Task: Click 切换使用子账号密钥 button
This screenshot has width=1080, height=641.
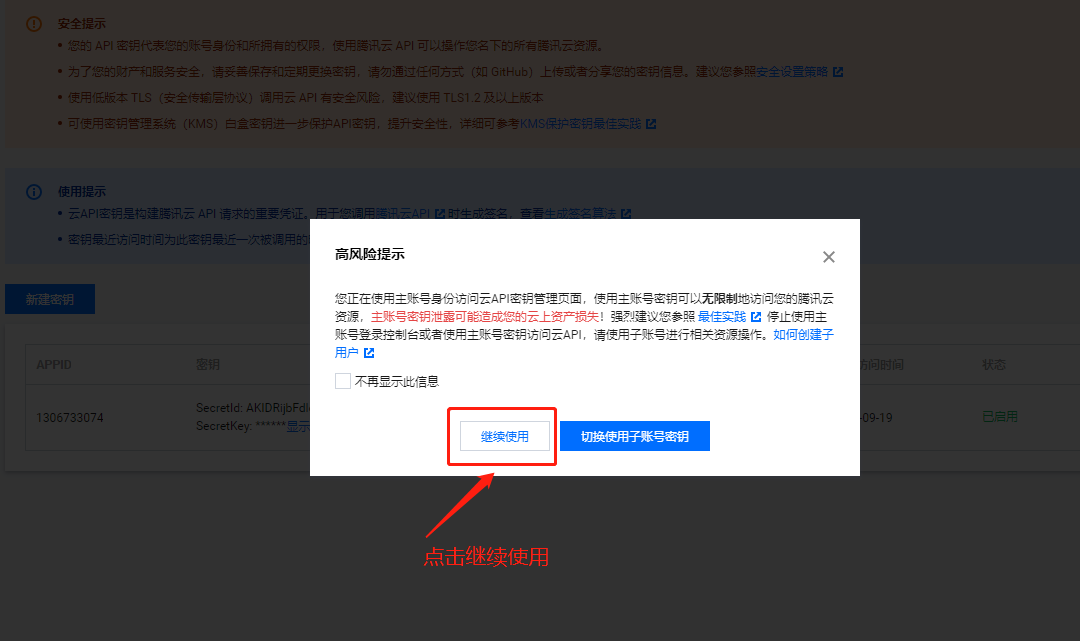Action: pyautogui.click(x=634, y=437)
